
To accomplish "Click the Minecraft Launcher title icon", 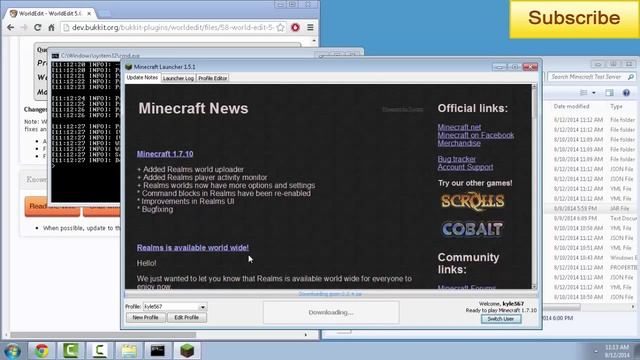I will 129,67.
